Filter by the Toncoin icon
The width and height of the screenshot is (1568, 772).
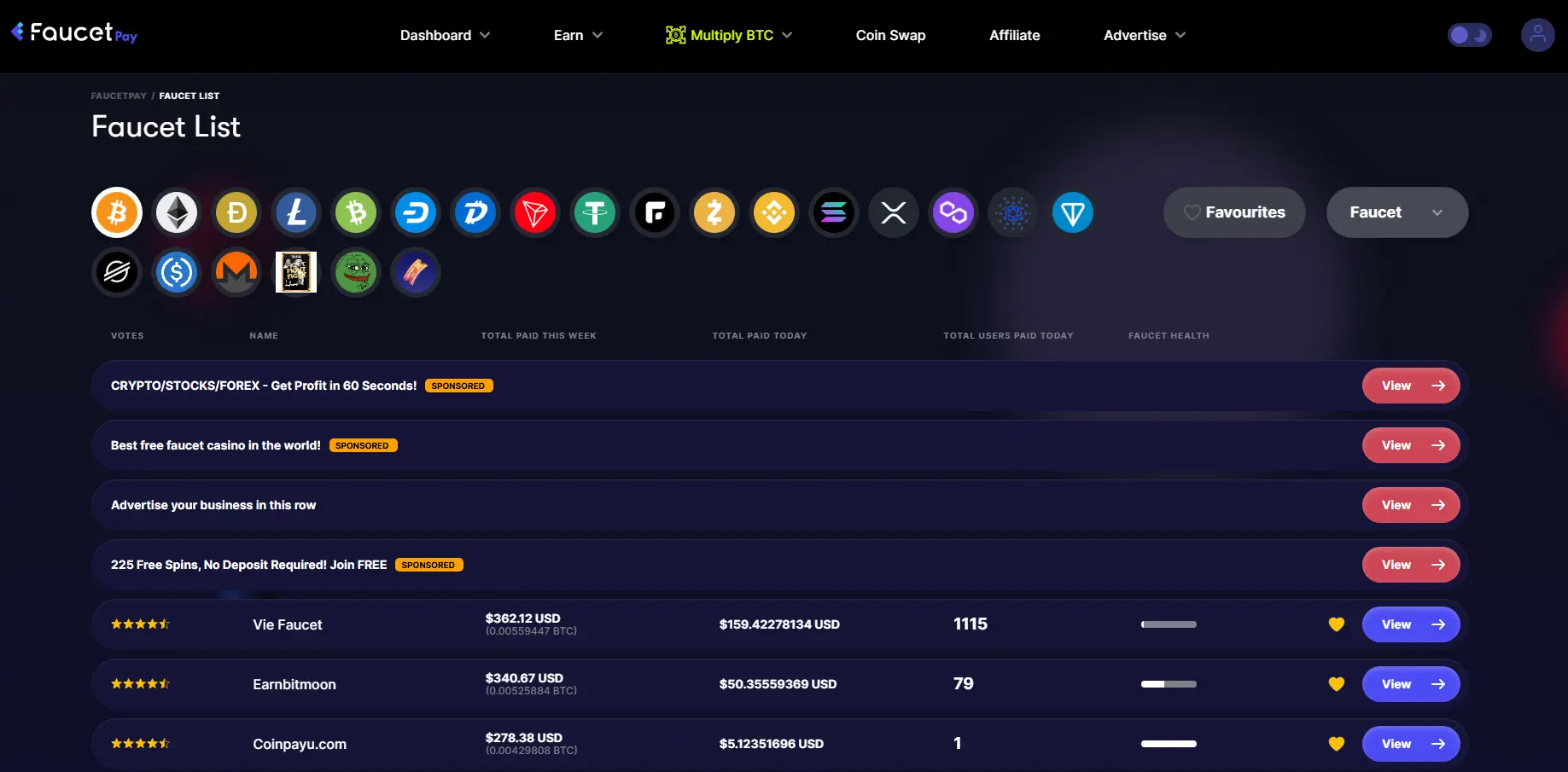[x=1073, y=212]
